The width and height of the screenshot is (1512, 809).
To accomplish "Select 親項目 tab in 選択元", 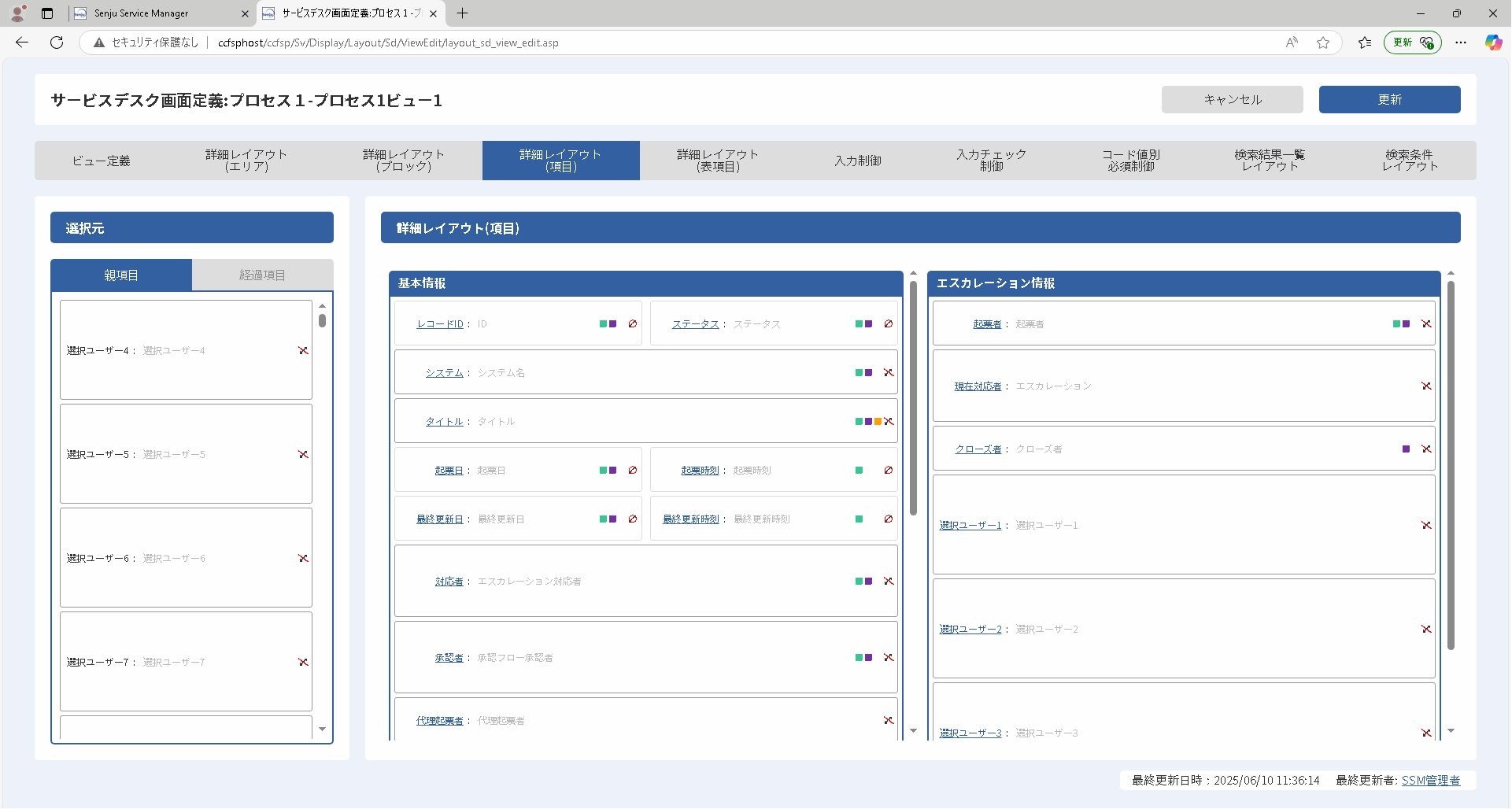I will 121,275.
